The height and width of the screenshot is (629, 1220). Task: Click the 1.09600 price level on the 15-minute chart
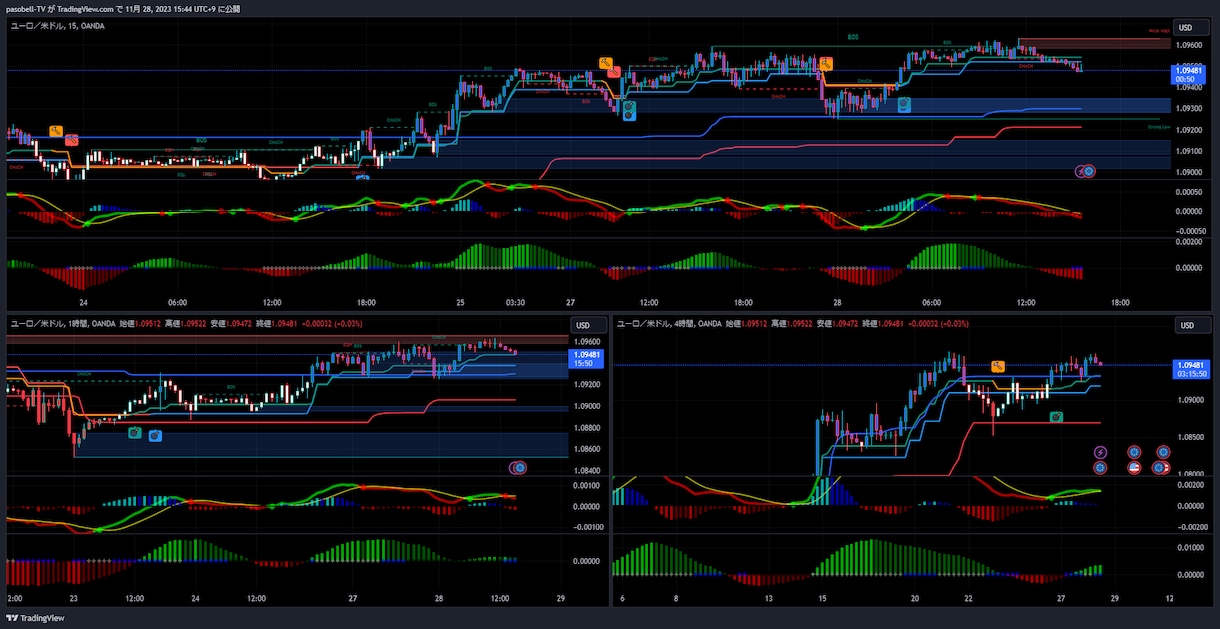coord(1189,45)
